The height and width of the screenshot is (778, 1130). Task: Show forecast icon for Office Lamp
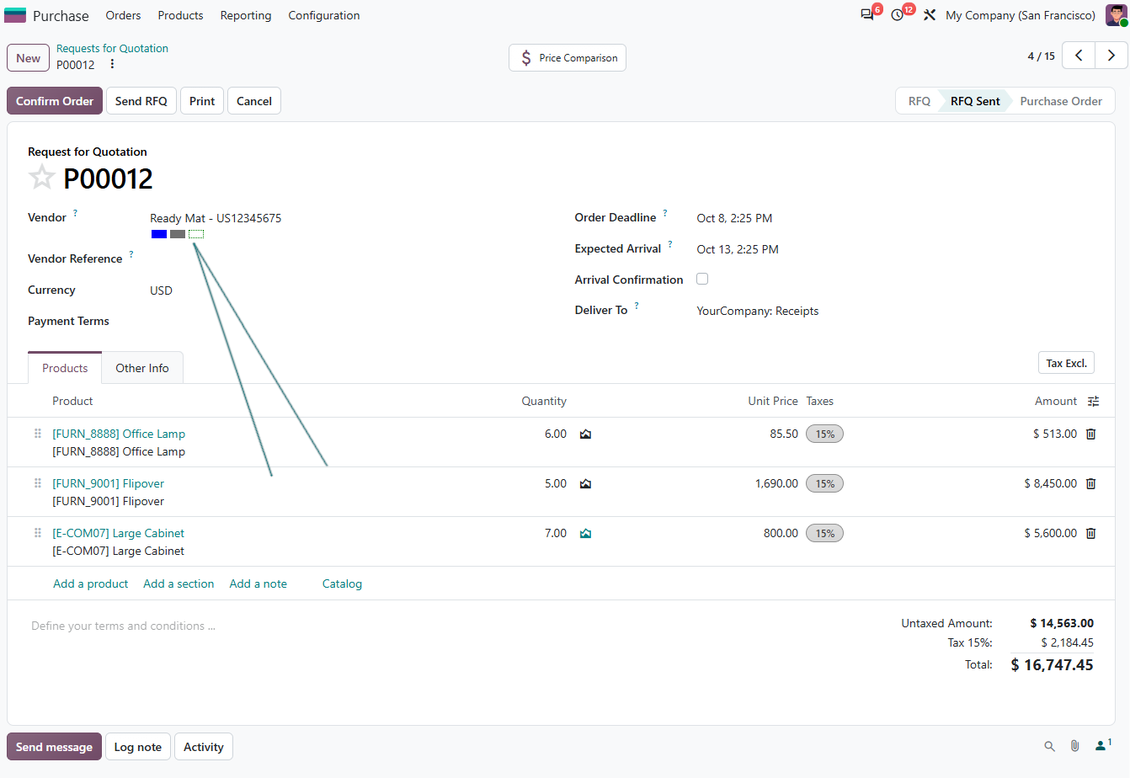click(585, 434)
